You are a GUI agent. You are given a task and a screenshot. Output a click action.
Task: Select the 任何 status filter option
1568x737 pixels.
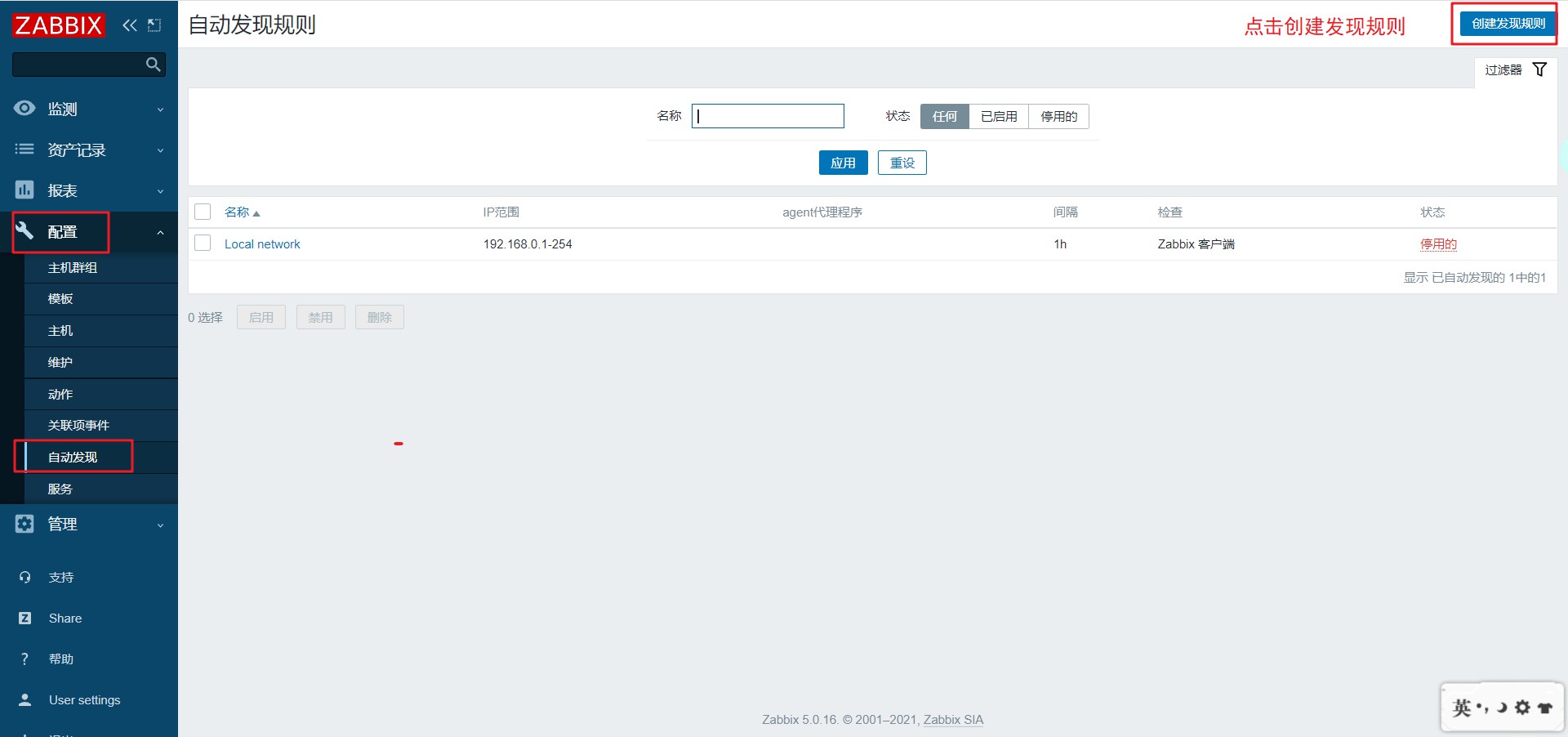click(x=945, y=117)
